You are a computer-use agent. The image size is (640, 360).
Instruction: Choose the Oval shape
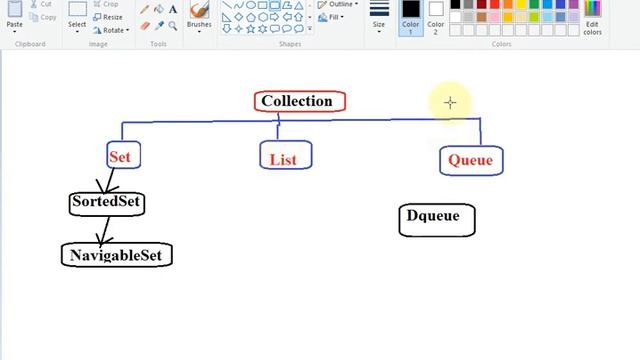click(x=251, y=5)
